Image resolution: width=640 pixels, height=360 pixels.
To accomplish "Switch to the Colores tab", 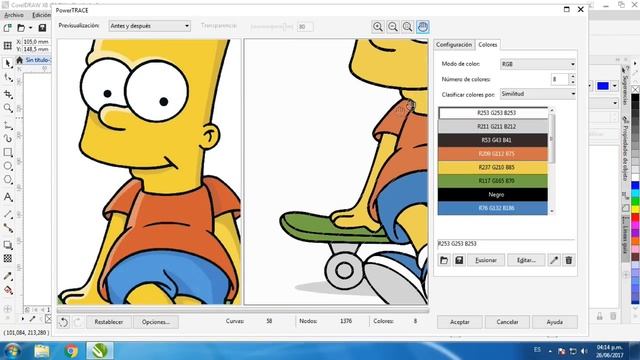I will tap(488, 44).
